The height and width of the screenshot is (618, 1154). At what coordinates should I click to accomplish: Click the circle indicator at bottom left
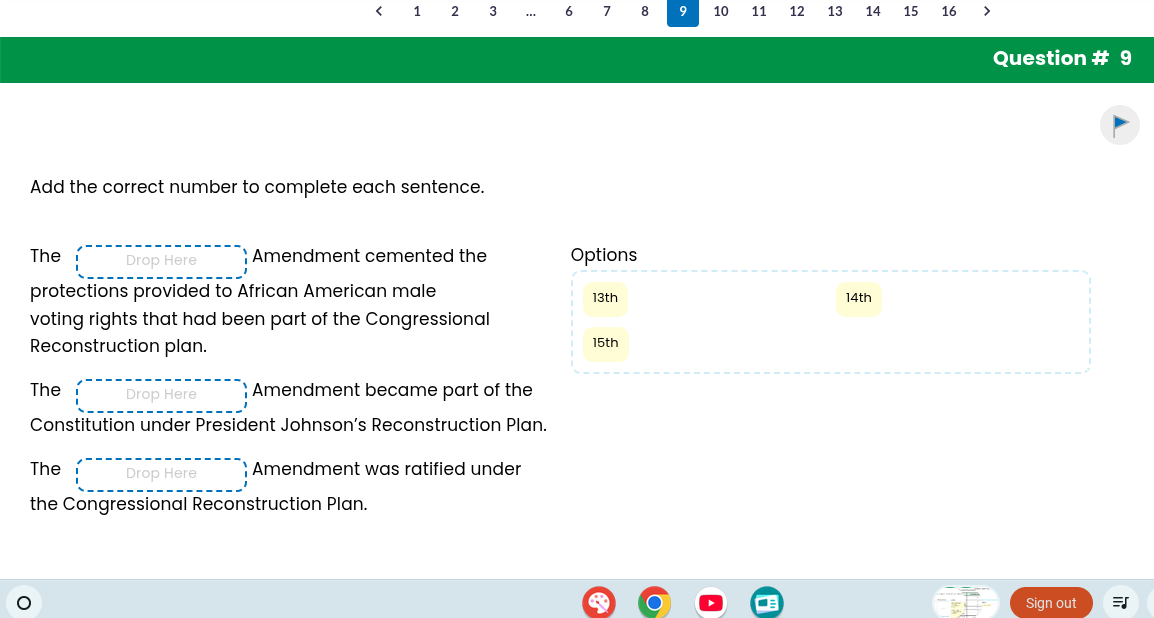[24, 602]
